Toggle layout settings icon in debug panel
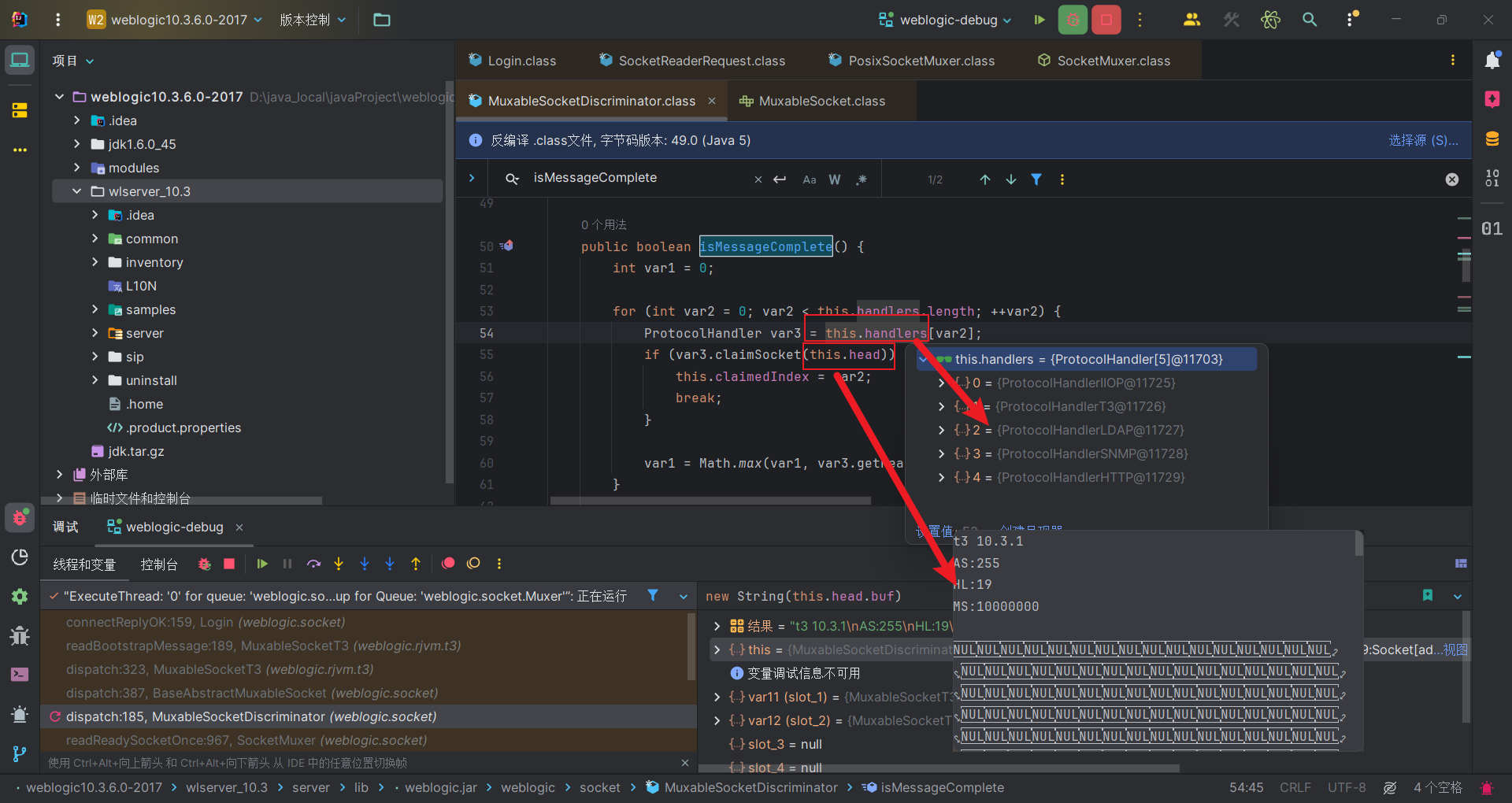This screenshot has width=1512, height=803. point(1461,564)
